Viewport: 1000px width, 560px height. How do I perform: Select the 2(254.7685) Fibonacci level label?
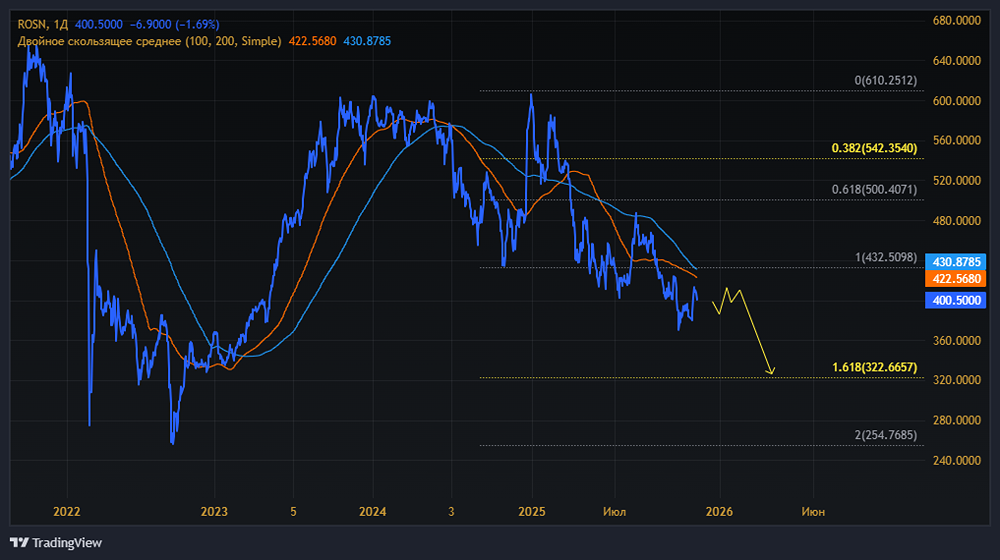(x=885, y=436)
